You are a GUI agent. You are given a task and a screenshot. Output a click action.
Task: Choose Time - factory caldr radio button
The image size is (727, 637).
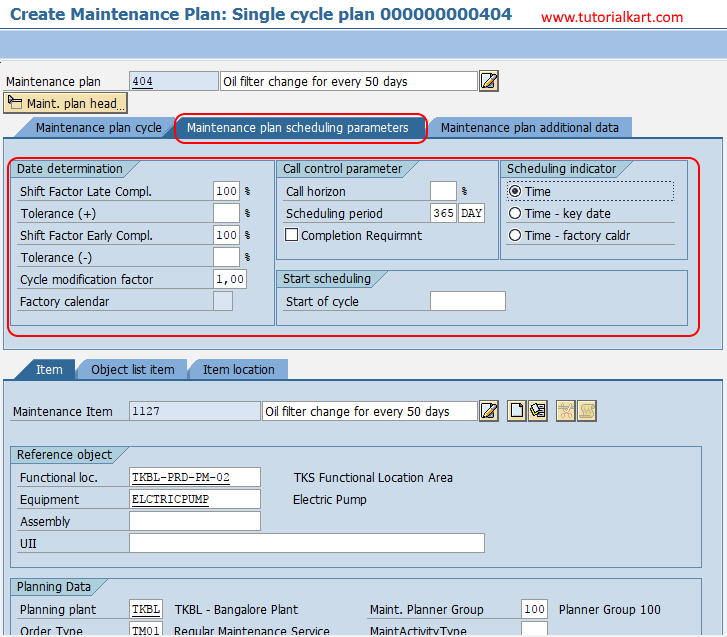(515, 235)
